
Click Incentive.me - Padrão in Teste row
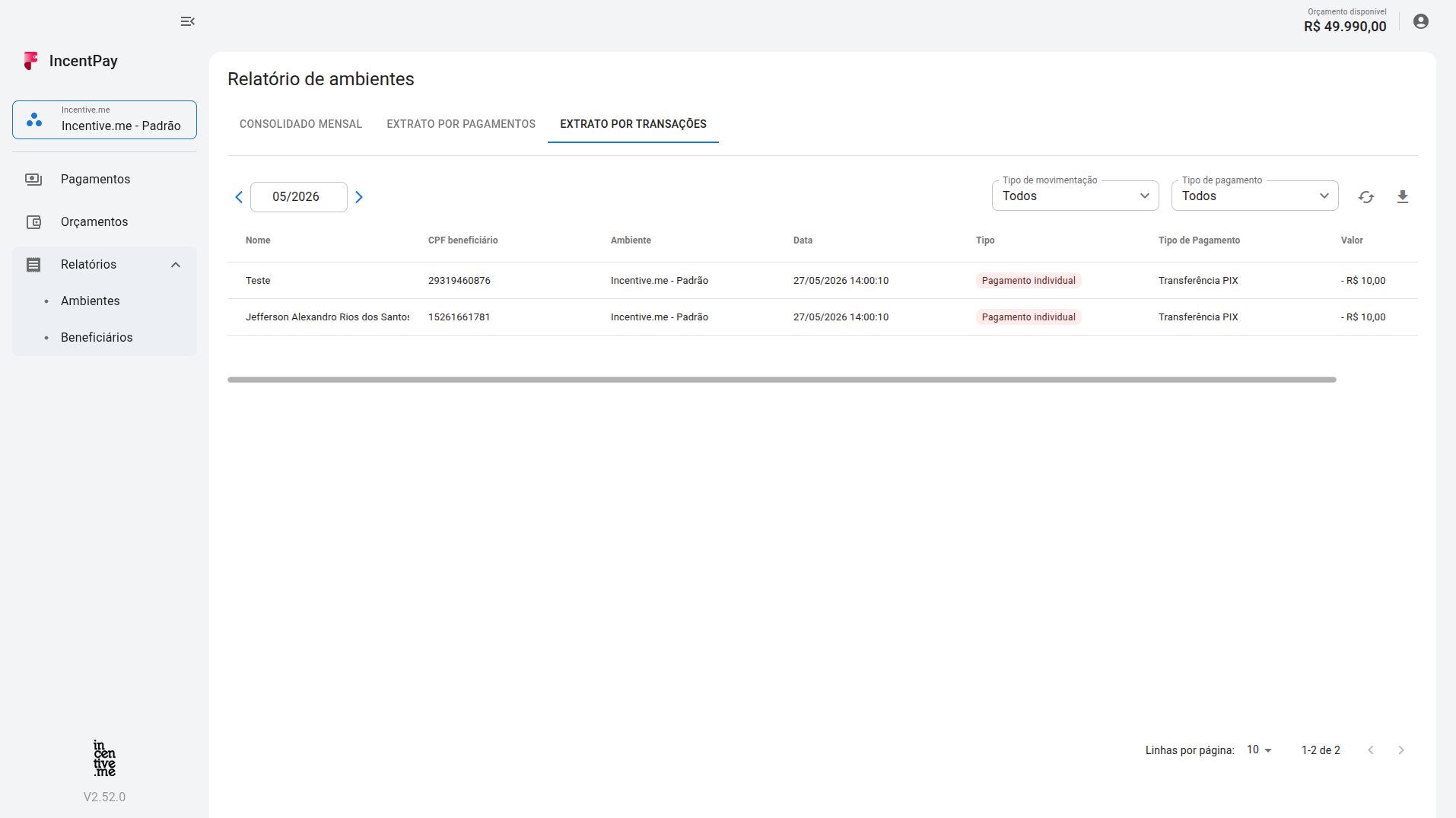pos(660,281)
